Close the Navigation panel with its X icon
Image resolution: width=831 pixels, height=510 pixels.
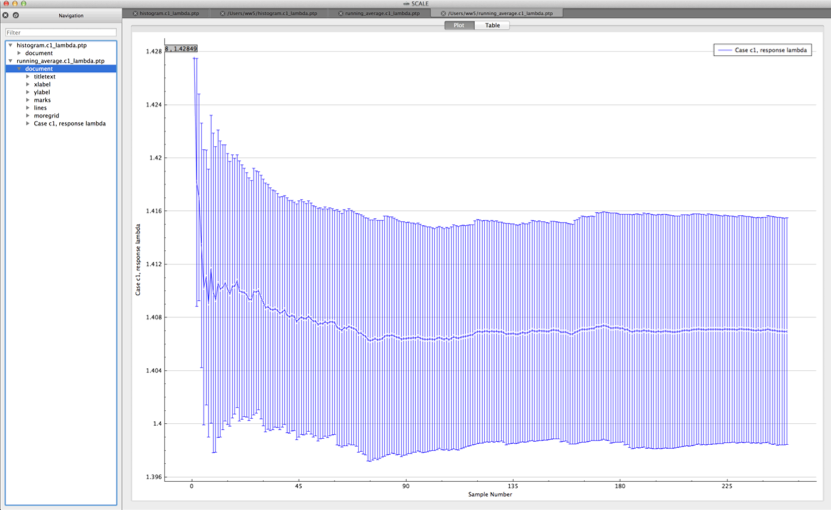click(6, 15)
